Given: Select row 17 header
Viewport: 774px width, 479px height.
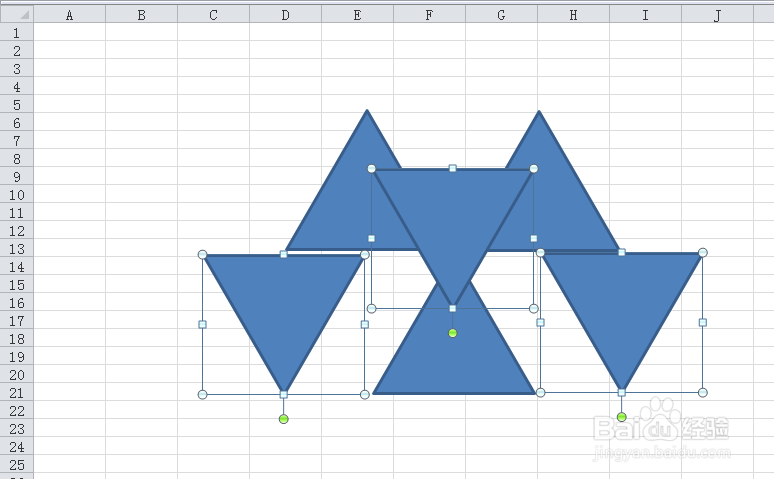Looking at the screenshot, I should click(17, 320).
